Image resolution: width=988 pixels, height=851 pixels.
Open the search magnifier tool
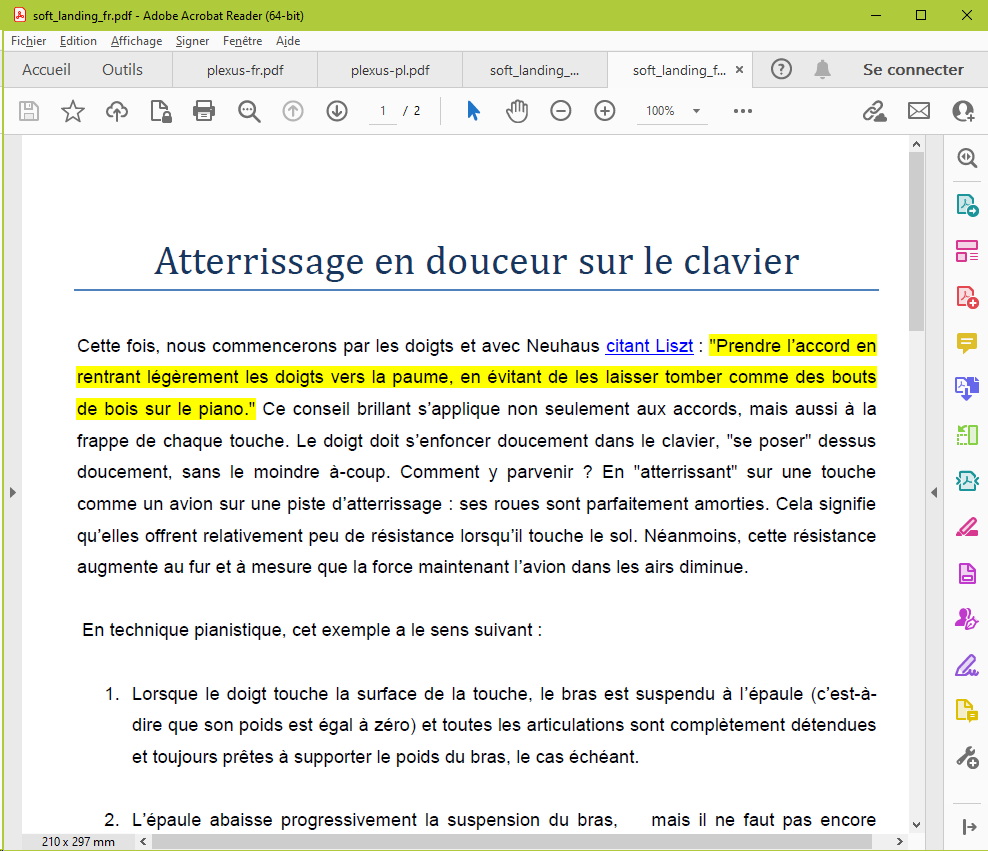pos(249,111)
